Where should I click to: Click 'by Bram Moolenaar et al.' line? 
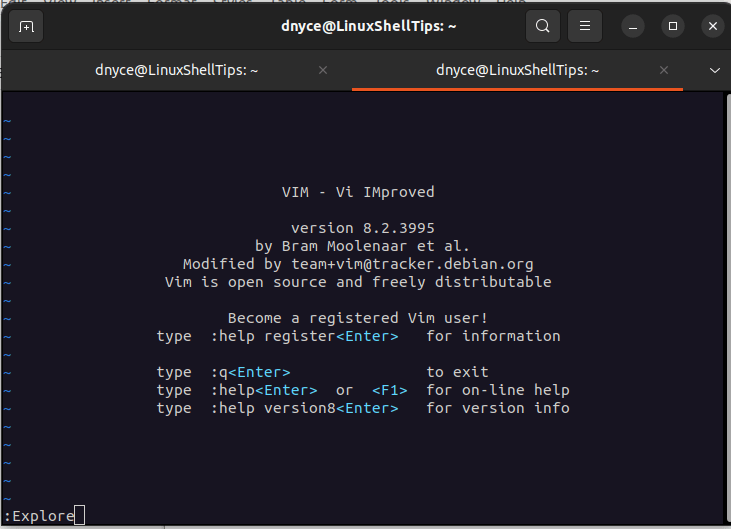click(362, 246)
